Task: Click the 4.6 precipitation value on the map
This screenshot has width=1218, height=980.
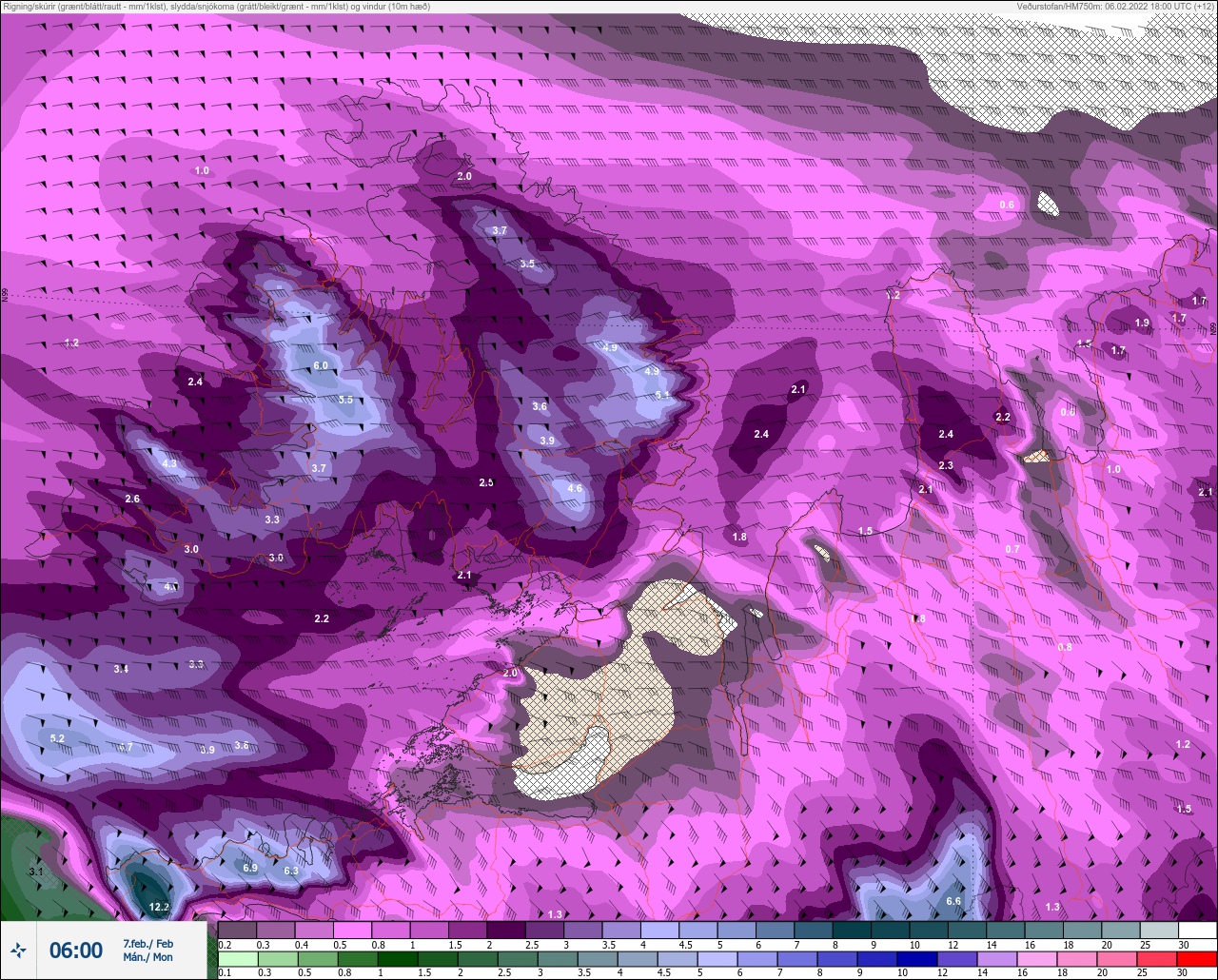Action: [x=575, y=488]
